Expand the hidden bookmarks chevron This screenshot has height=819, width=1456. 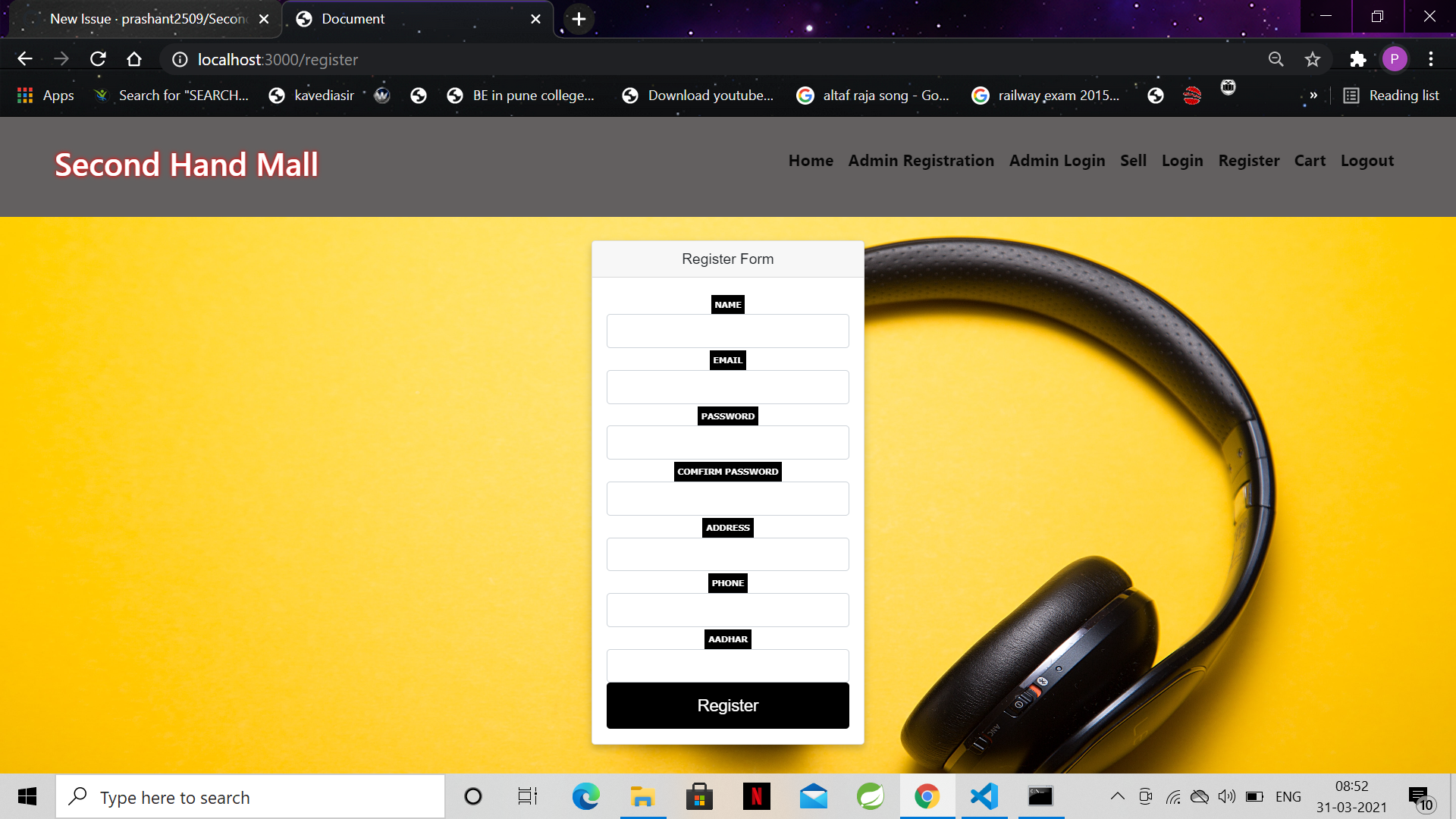(x=1313, y=96)
